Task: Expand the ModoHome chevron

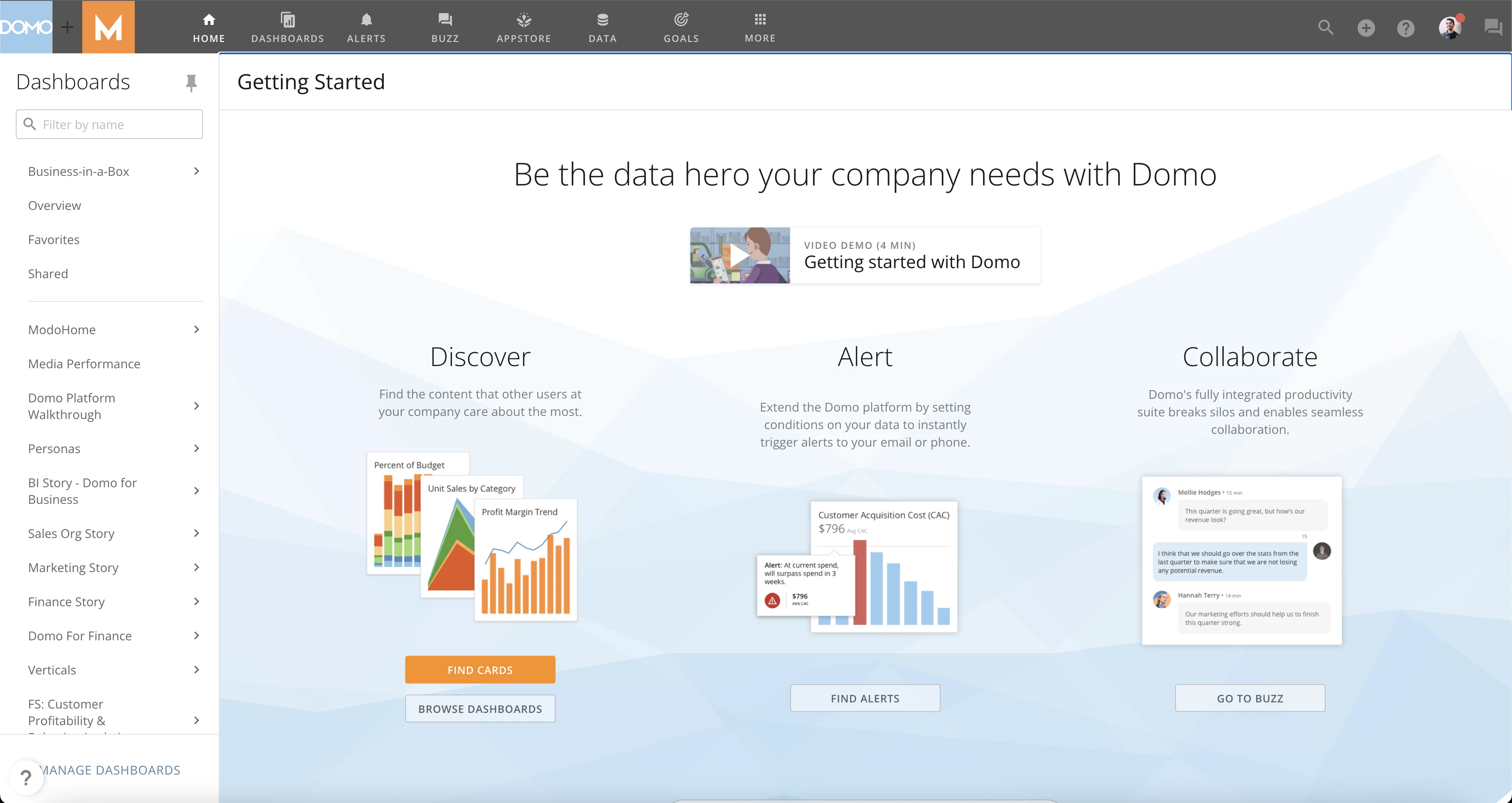Action: (196, 329)
